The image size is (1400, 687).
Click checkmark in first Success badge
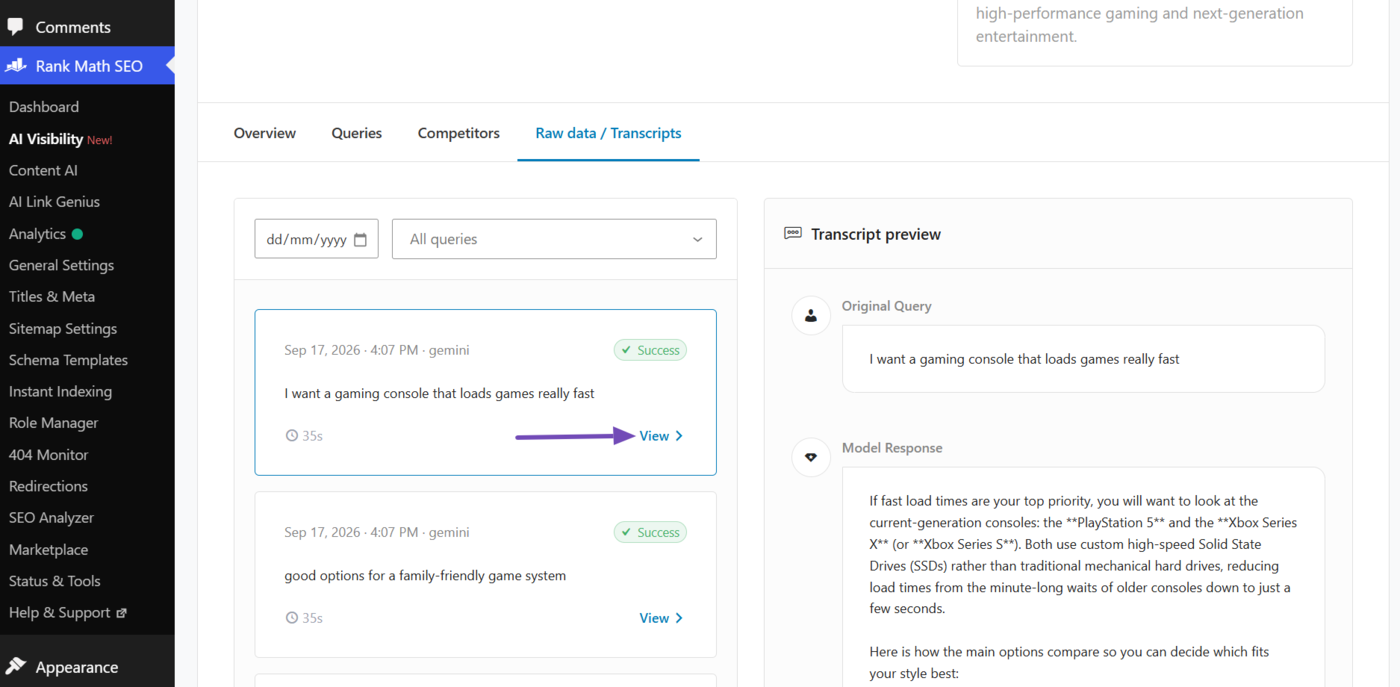[x=627, y=350]
